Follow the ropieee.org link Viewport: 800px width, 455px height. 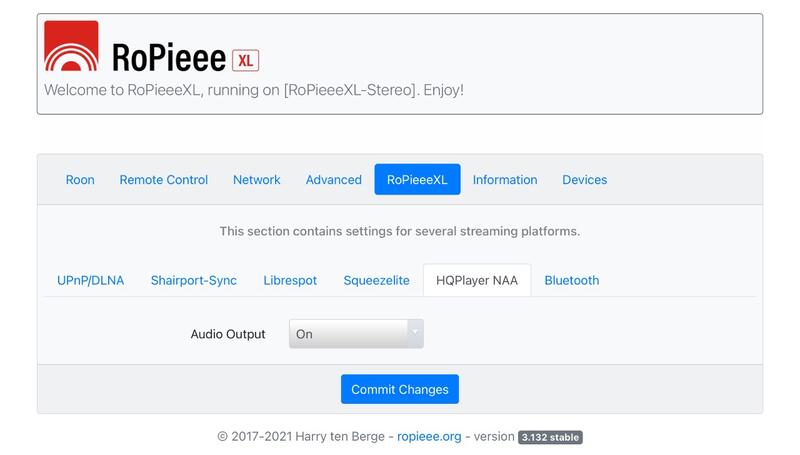pos(431,437)
